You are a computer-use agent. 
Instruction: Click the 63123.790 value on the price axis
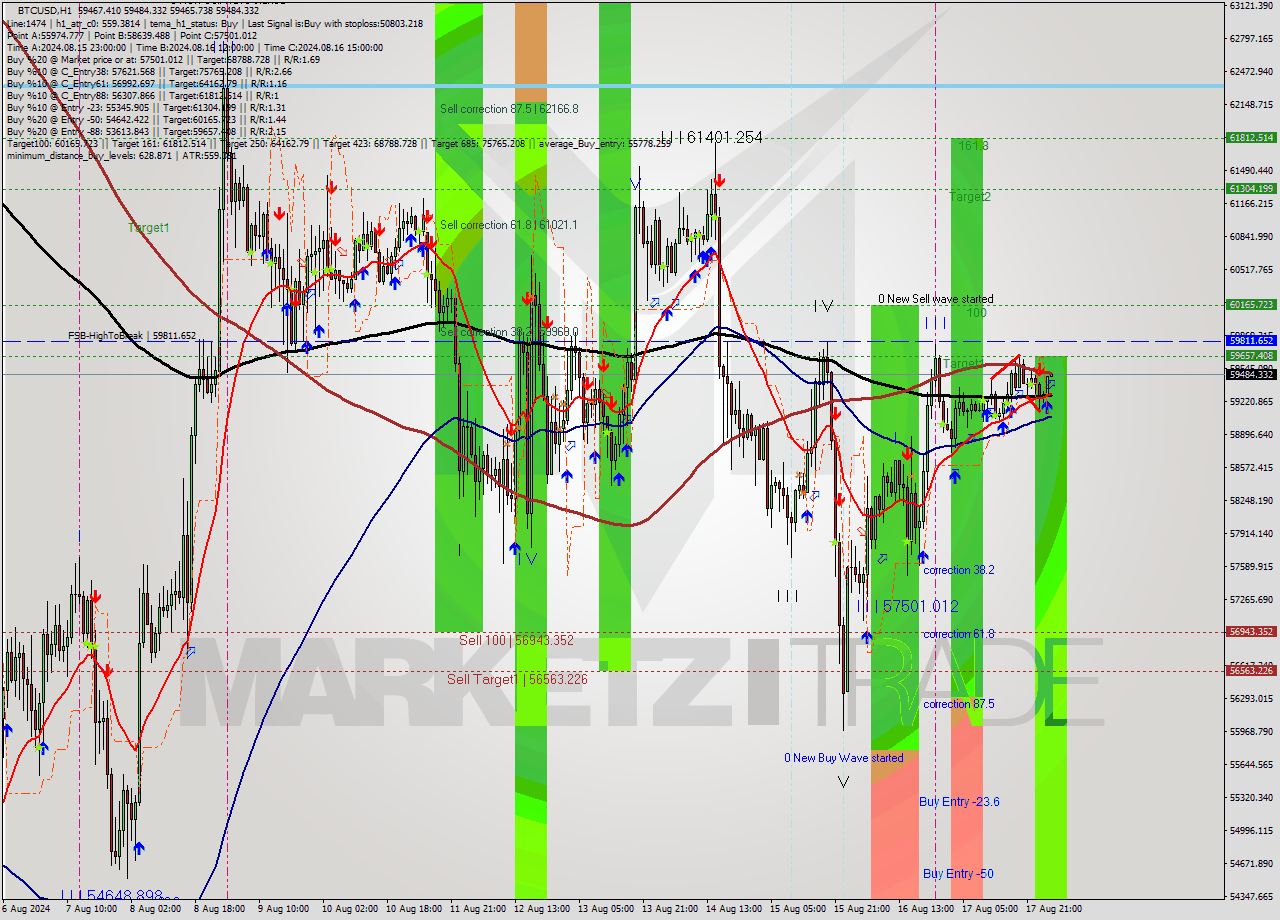click(1251, 6)
